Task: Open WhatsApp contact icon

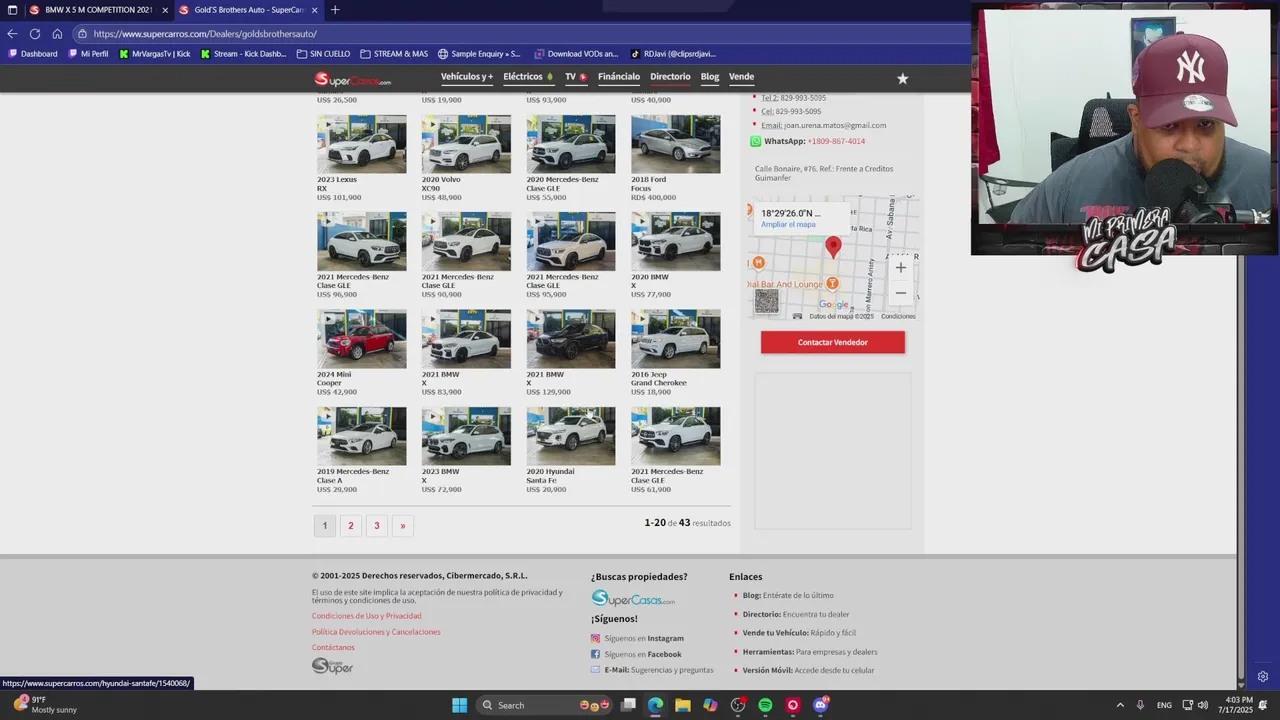Action: pos(756,141)
